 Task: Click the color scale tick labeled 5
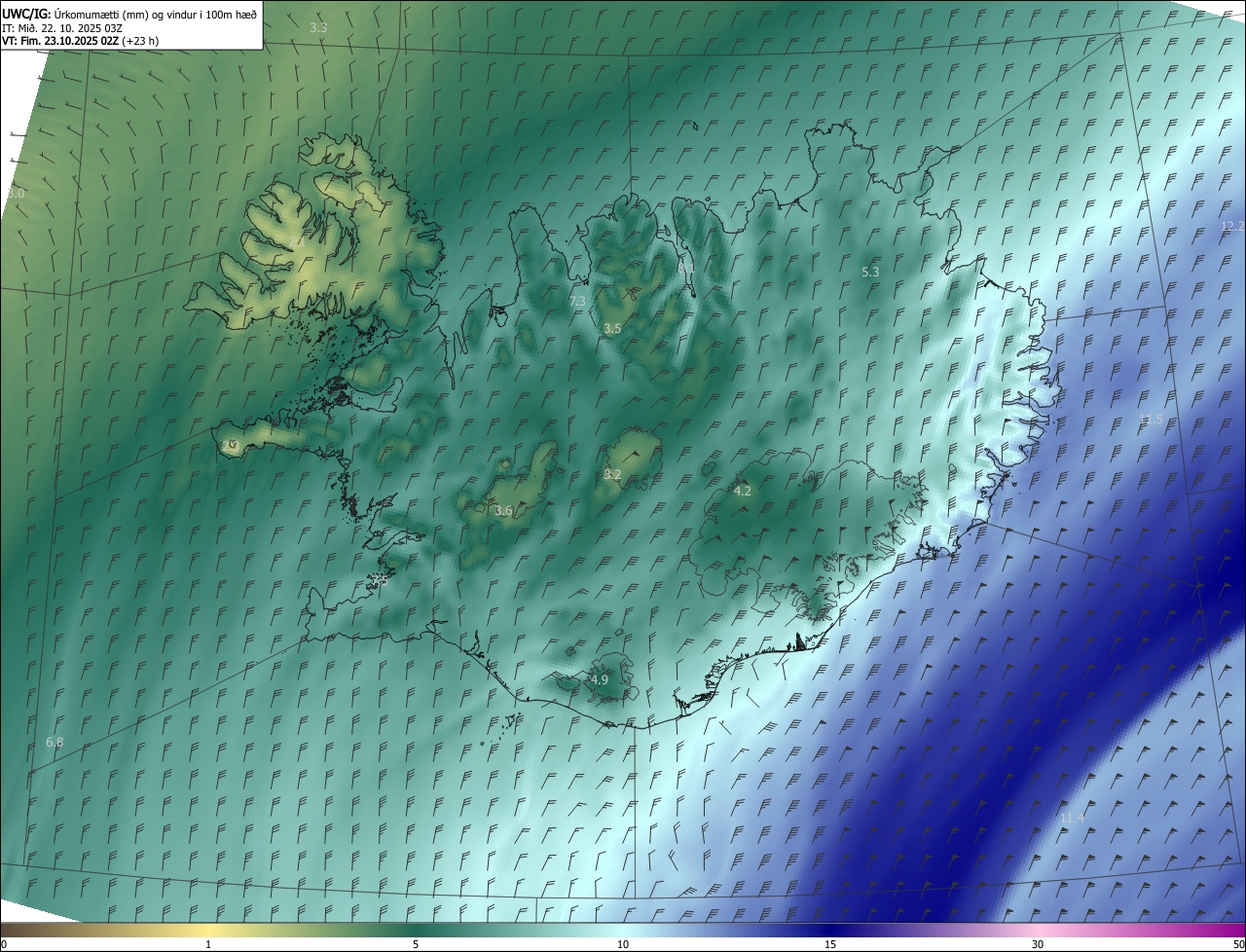(x=416, y=944)
